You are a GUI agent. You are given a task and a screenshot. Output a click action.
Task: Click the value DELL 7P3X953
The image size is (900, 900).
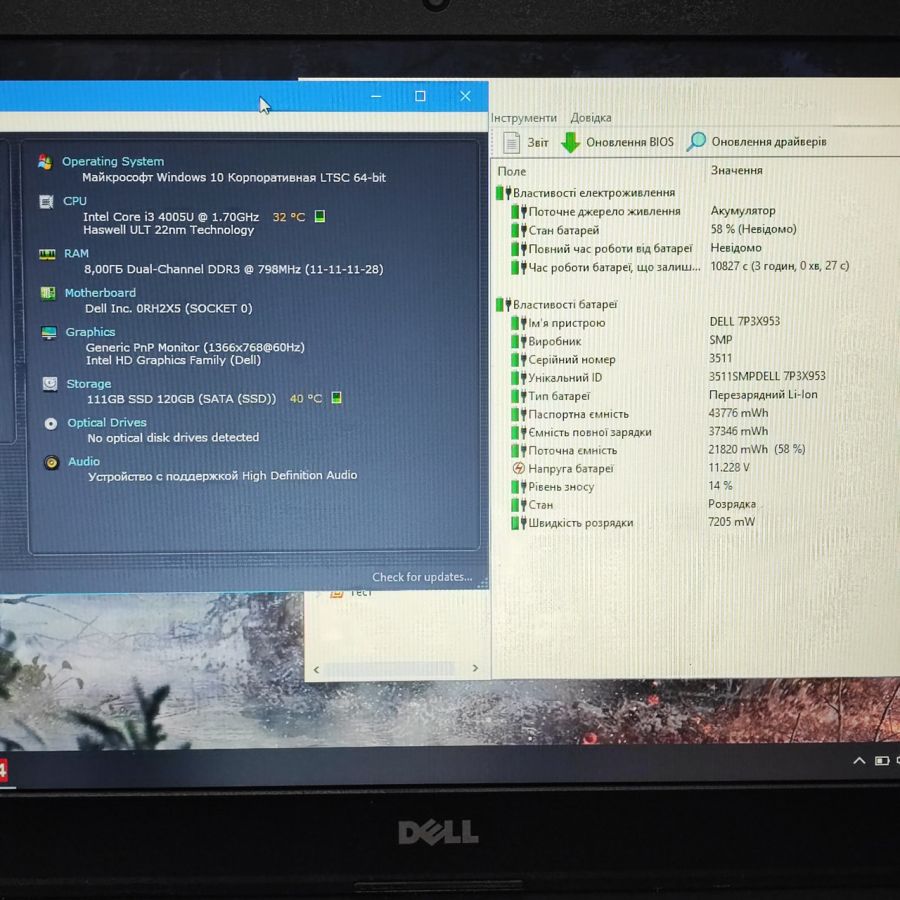coord(744,321)
